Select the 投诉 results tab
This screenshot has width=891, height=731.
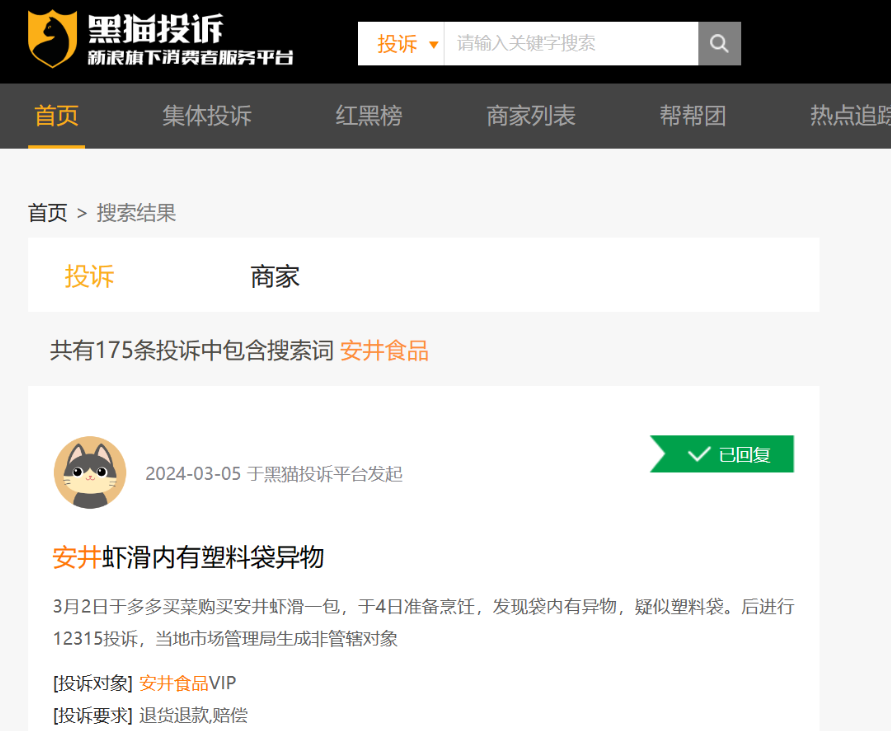89,276
